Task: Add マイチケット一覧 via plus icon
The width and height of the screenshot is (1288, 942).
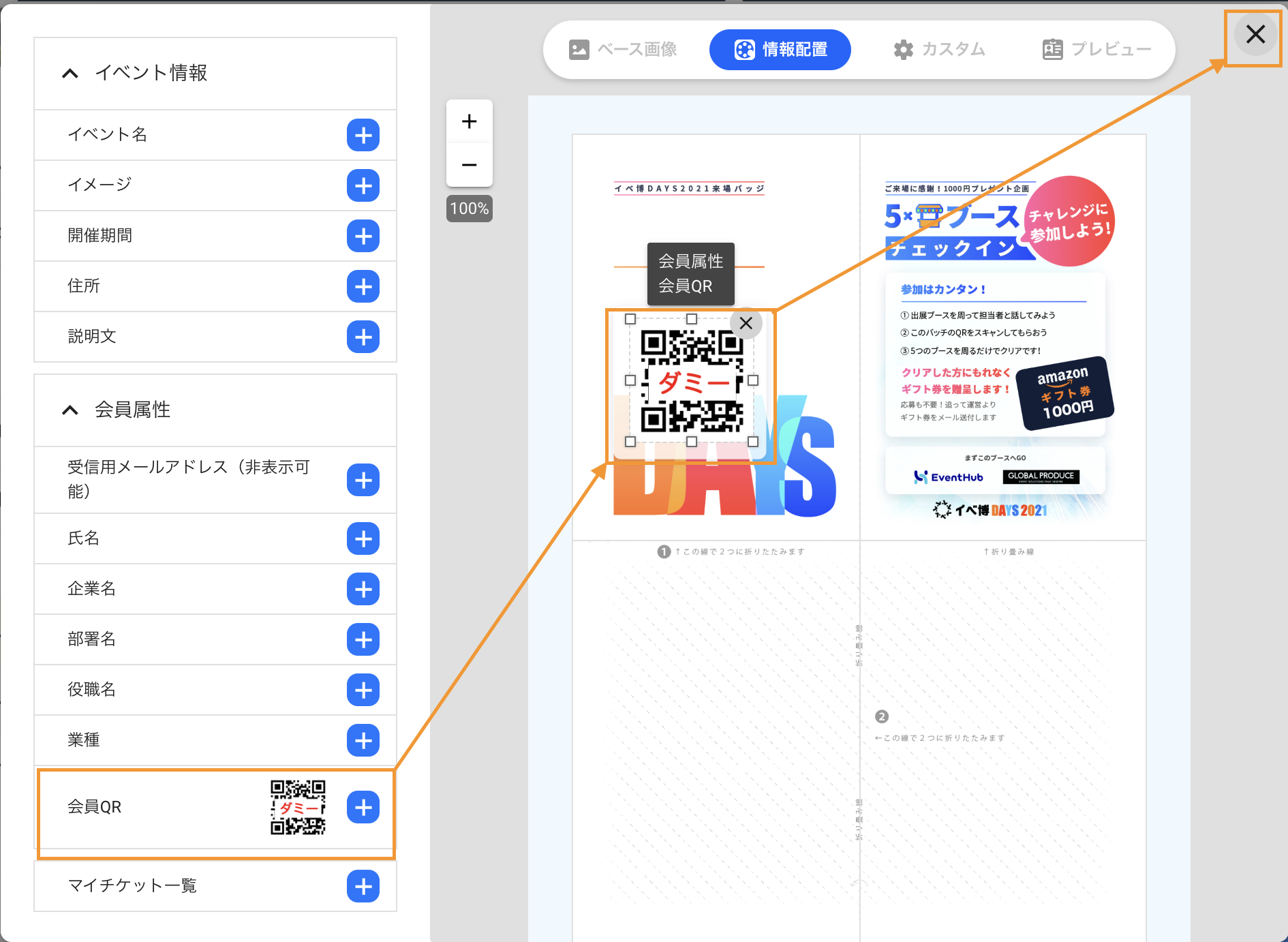Action: (363, 886)
